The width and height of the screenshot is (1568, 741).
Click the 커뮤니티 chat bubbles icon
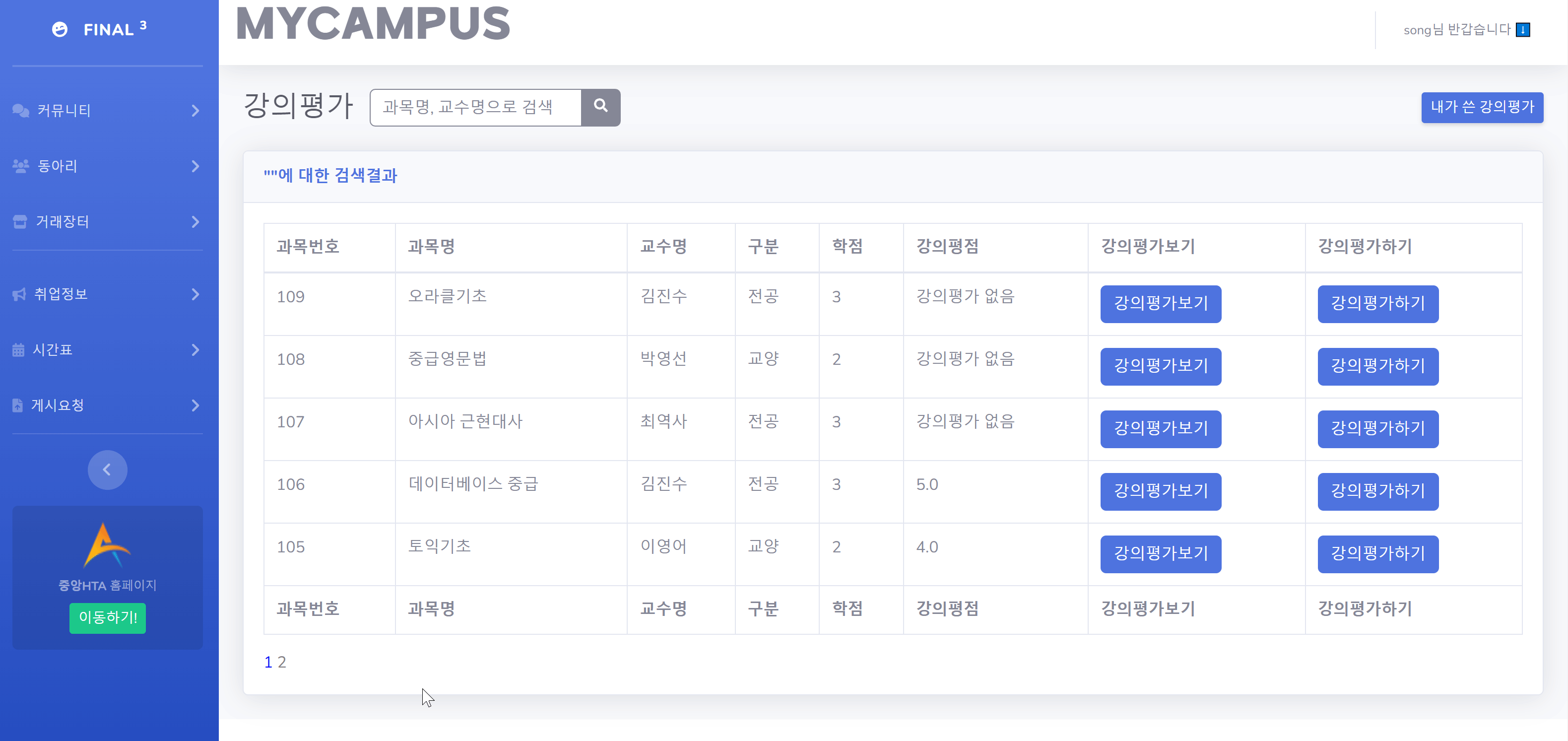(21, 110)
